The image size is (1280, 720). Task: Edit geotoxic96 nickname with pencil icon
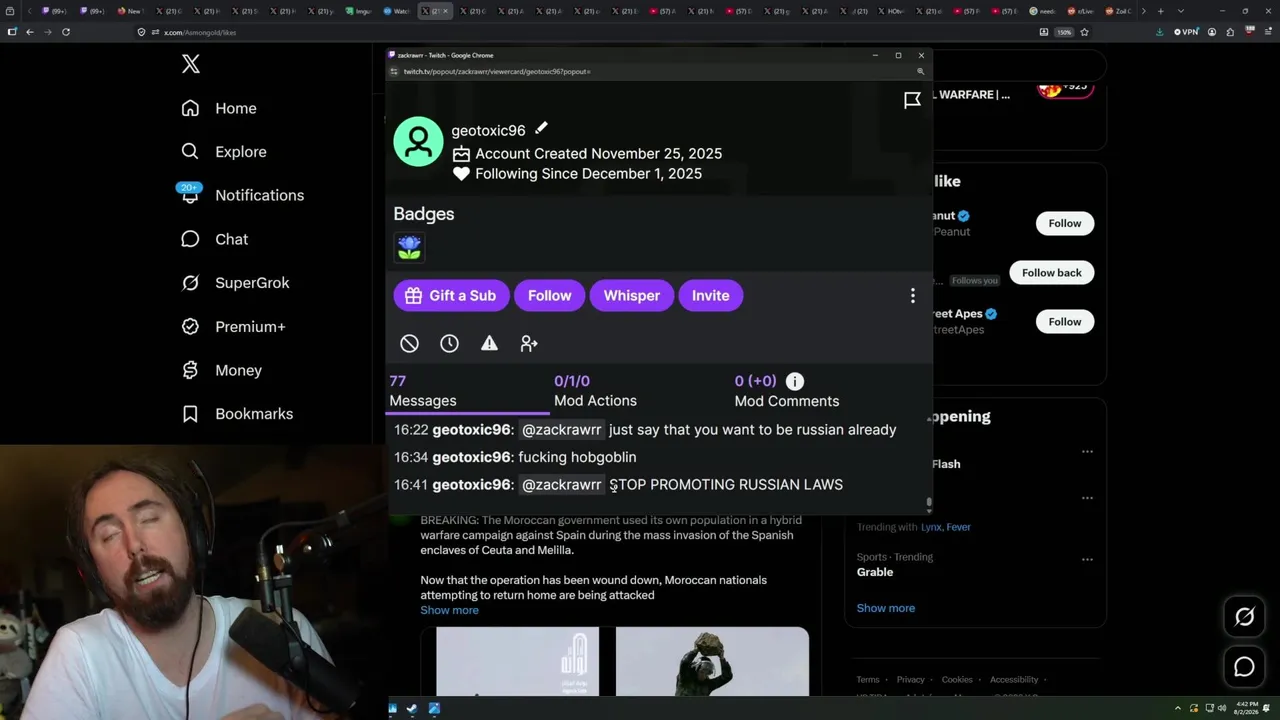pos(541,129)
